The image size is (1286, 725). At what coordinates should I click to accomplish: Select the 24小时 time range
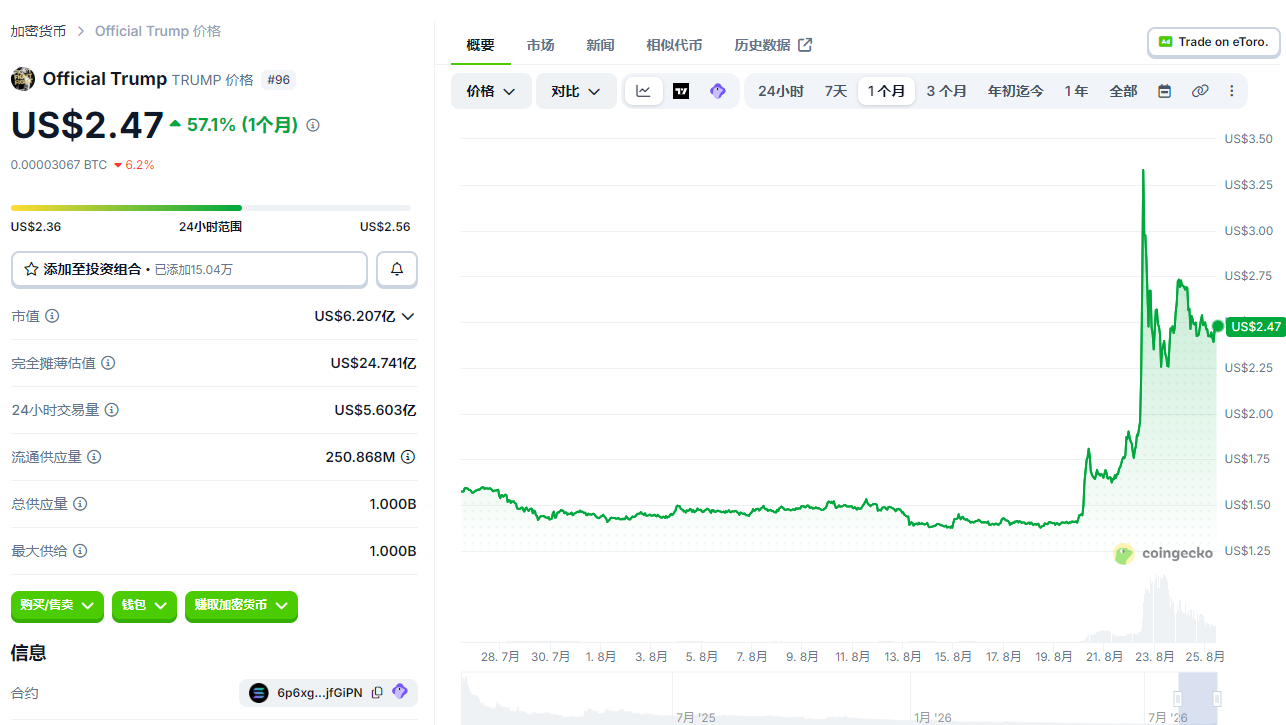pos(781,91)
